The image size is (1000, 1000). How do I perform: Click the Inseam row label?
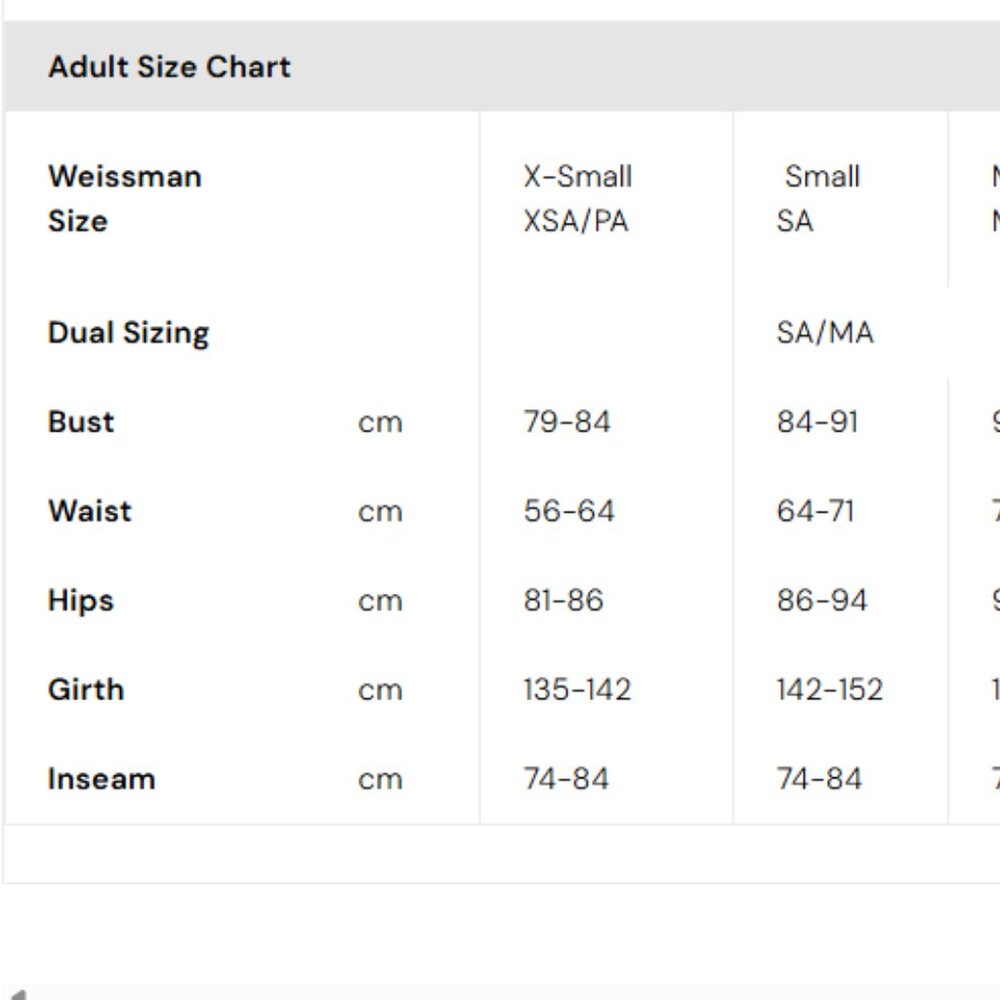coord(101,779)
